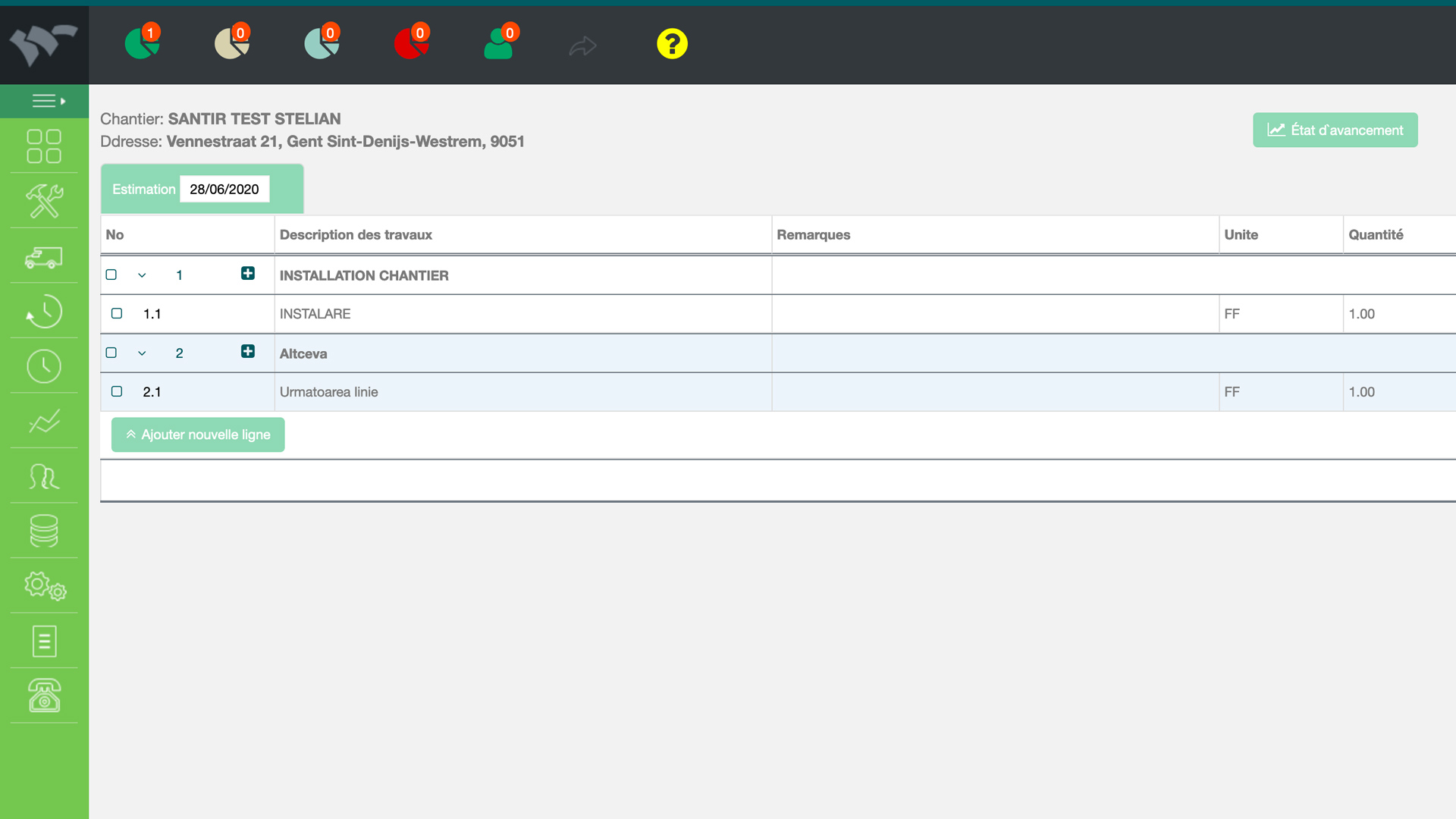Click the green user icon in top bar

click(499, 44)
